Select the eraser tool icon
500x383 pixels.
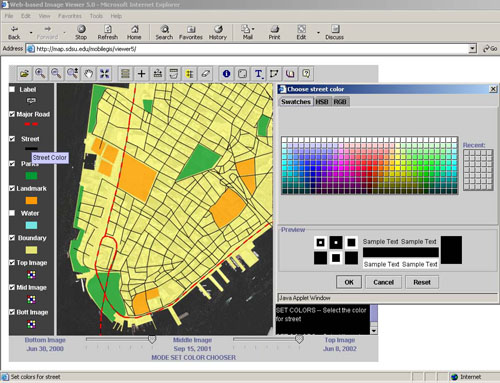click(206, 74)
